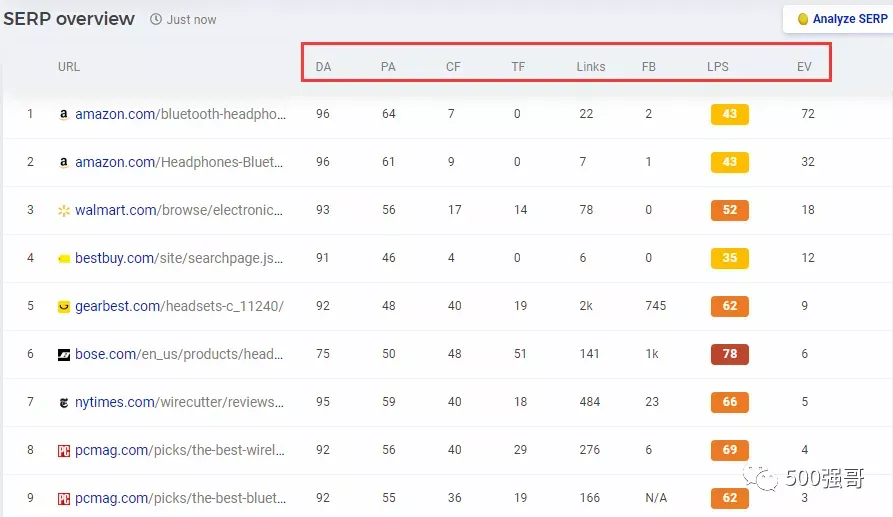Click the Best Buy yellow tag favicon

click(64, 258)
